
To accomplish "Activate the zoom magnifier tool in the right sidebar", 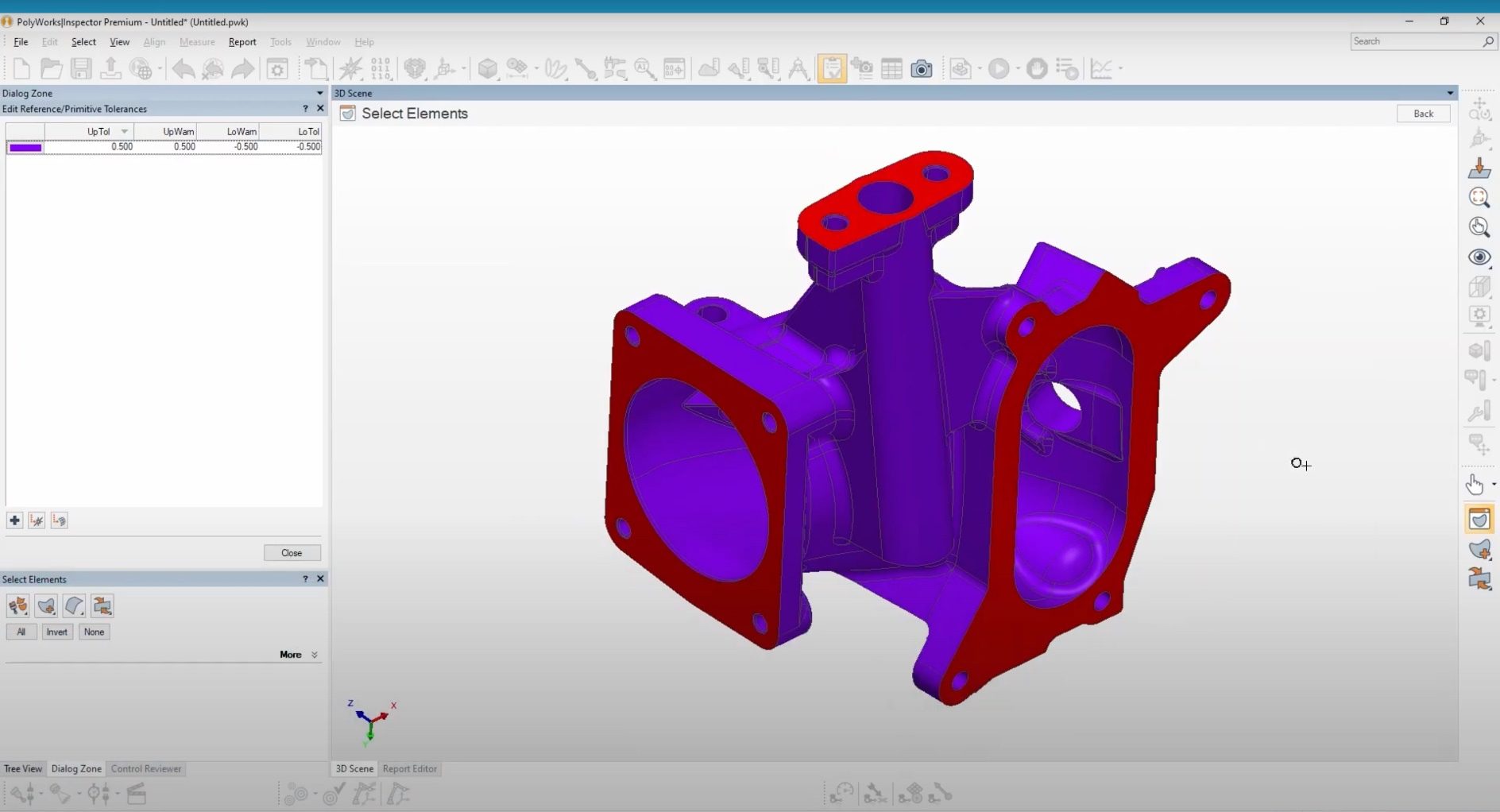I will 1479,198.
